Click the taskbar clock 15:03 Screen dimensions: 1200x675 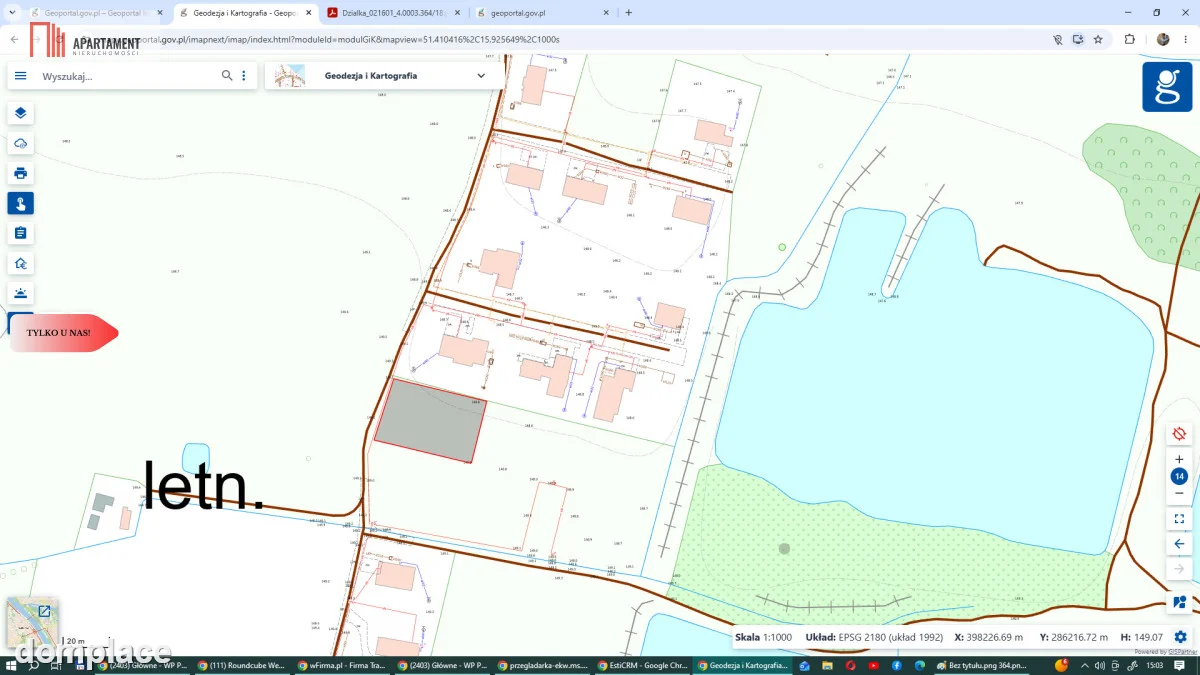[1154, 665]
